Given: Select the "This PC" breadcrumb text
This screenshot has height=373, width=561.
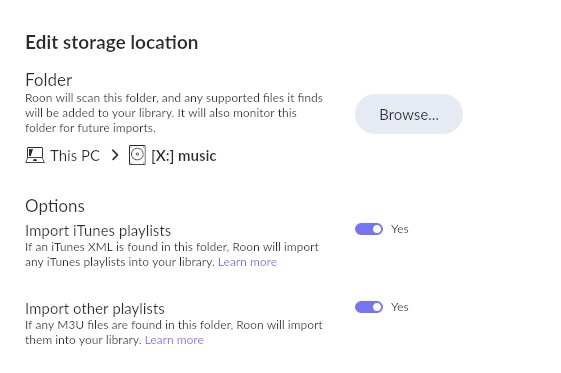Looking at the screenshot, I should point(75,156).
